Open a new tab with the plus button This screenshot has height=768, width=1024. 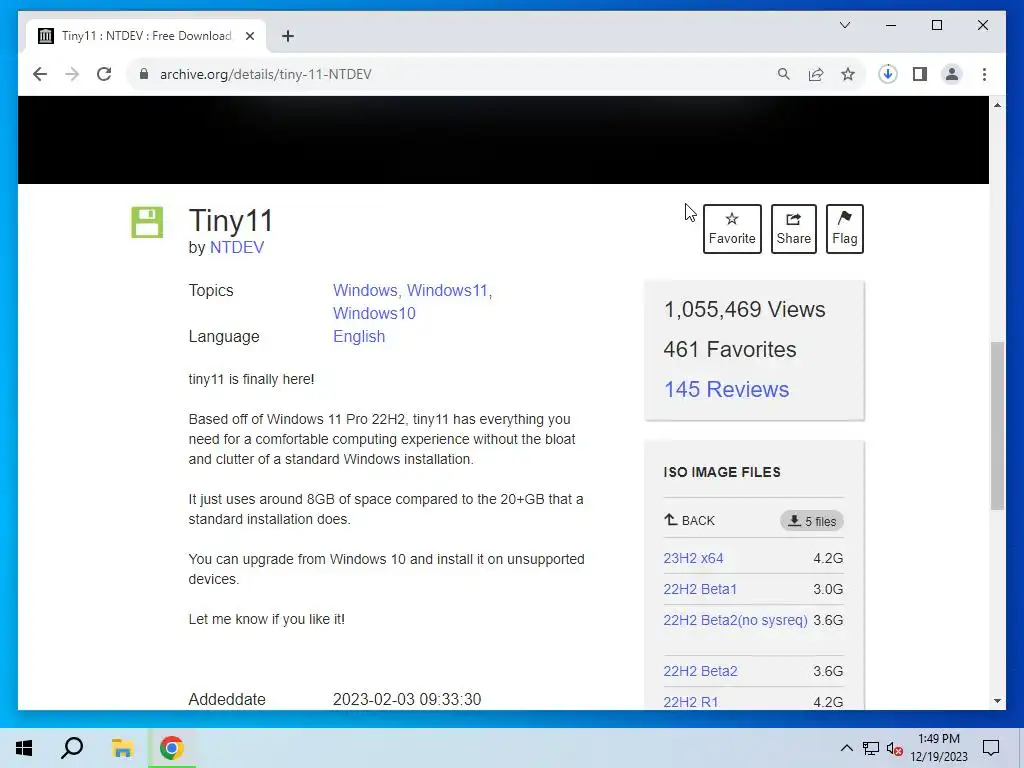(x=288, y=36)
